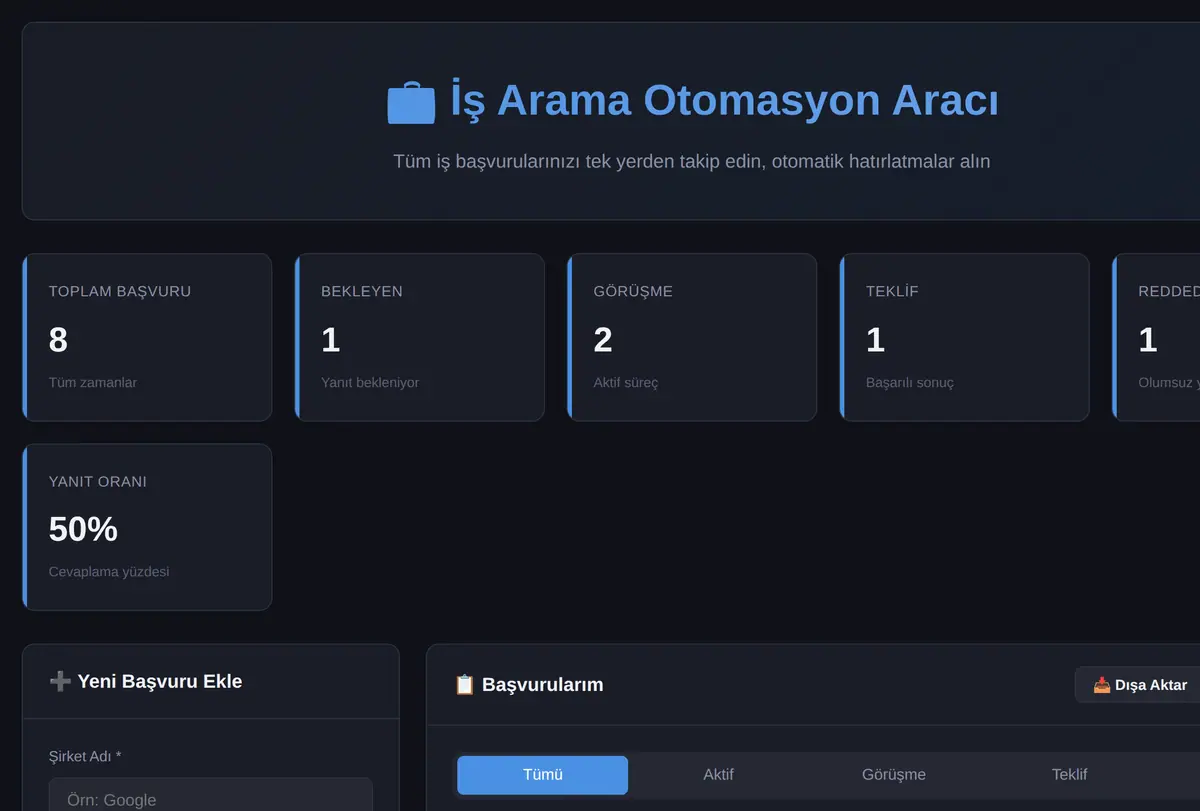
Task: Click the clipboard icon beside Başvurularım
Action: 465,685
